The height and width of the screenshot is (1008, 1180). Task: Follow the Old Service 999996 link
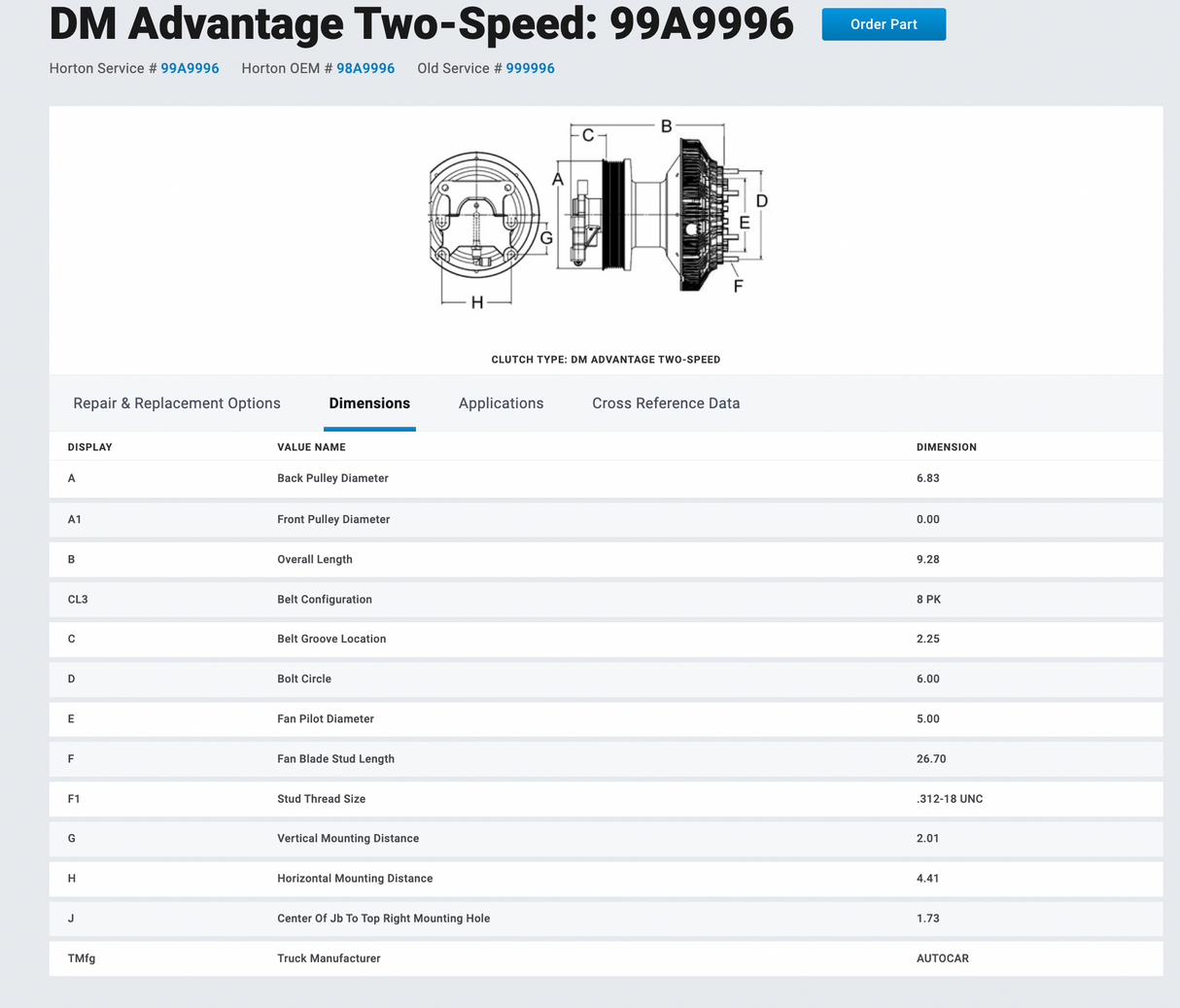pos(530,68)
